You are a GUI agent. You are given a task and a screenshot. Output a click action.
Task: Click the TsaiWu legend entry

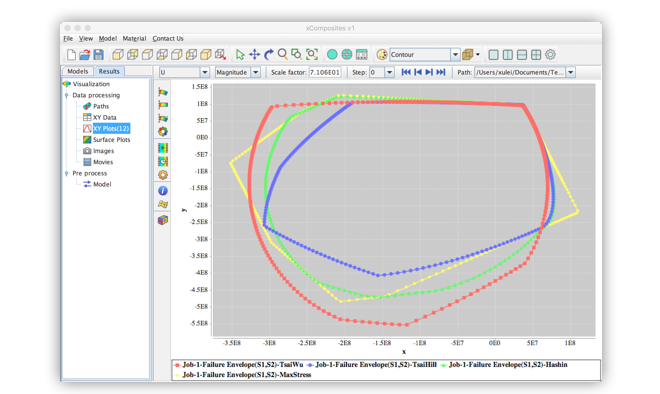point(239,365)
